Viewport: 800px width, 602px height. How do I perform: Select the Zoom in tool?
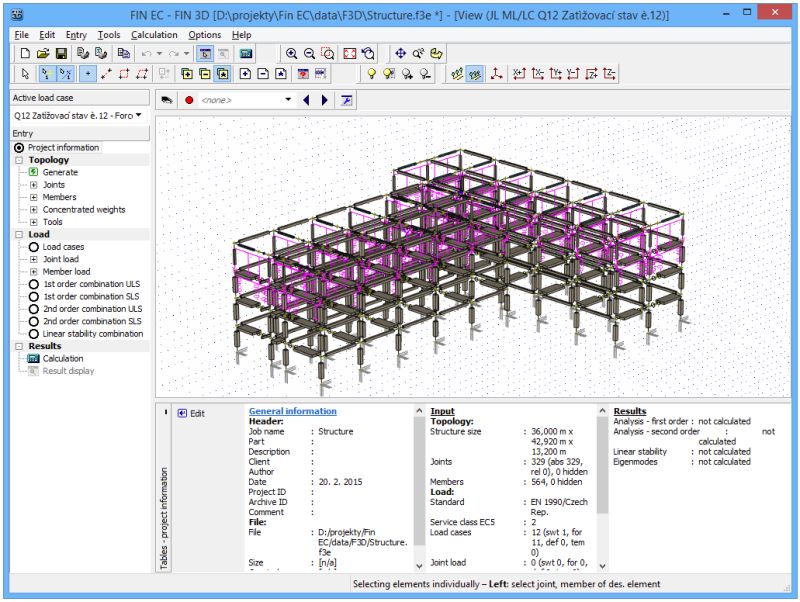[x=292, y=53]
